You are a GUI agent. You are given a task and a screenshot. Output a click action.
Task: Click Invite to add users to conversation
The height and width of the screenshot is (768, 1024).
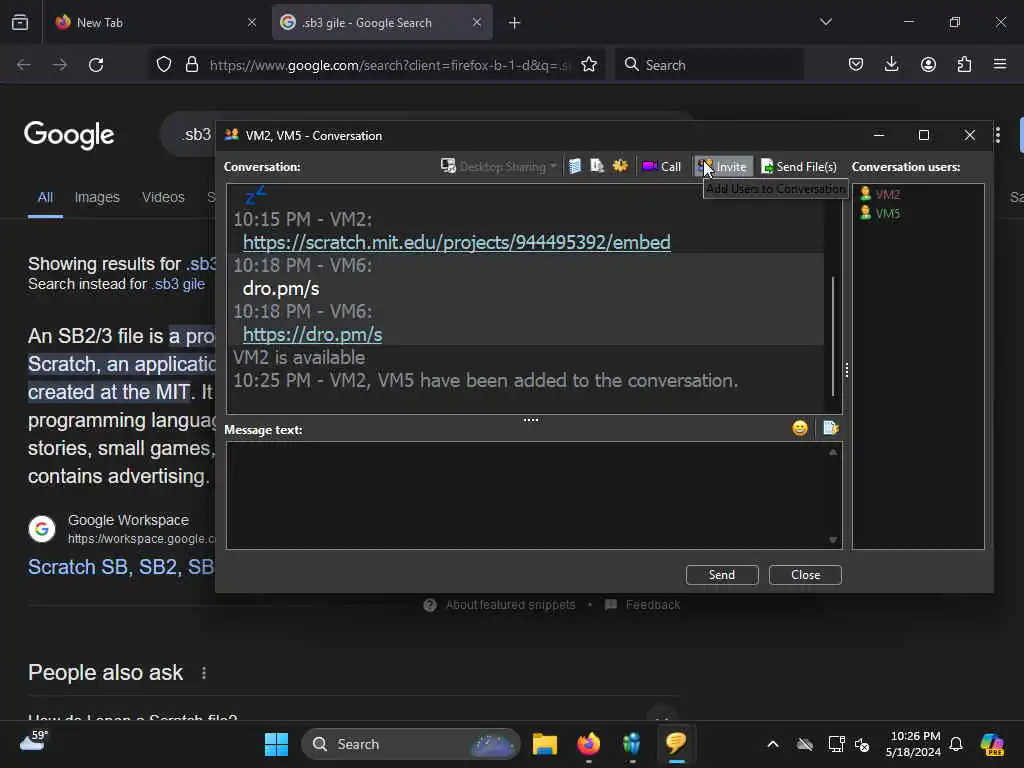click(x=723, y=167)
